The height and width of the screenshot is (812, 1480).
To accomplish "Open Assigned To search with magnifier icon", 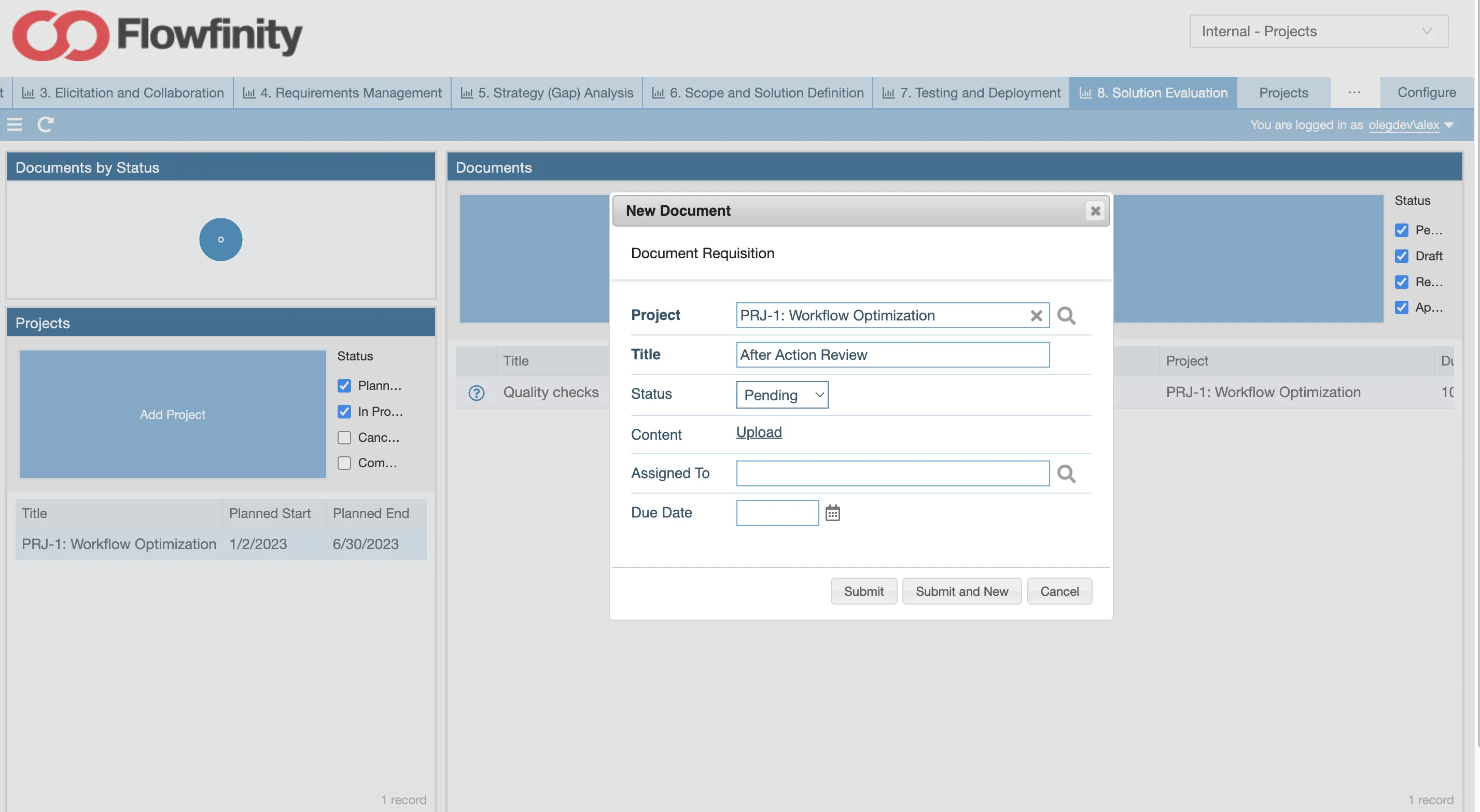I will (1066, 473).
